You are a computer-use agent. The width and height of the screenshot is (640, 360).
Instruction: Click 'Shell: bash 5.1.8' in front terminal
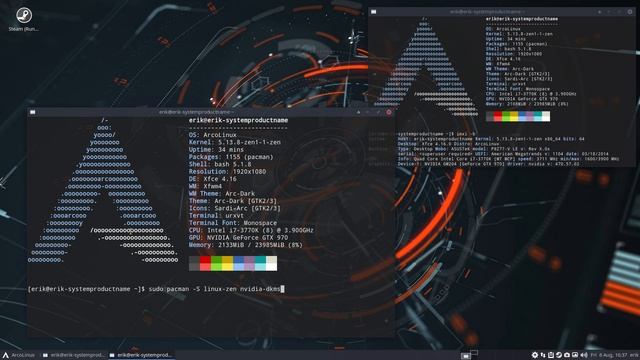click(x=220, y=164)
